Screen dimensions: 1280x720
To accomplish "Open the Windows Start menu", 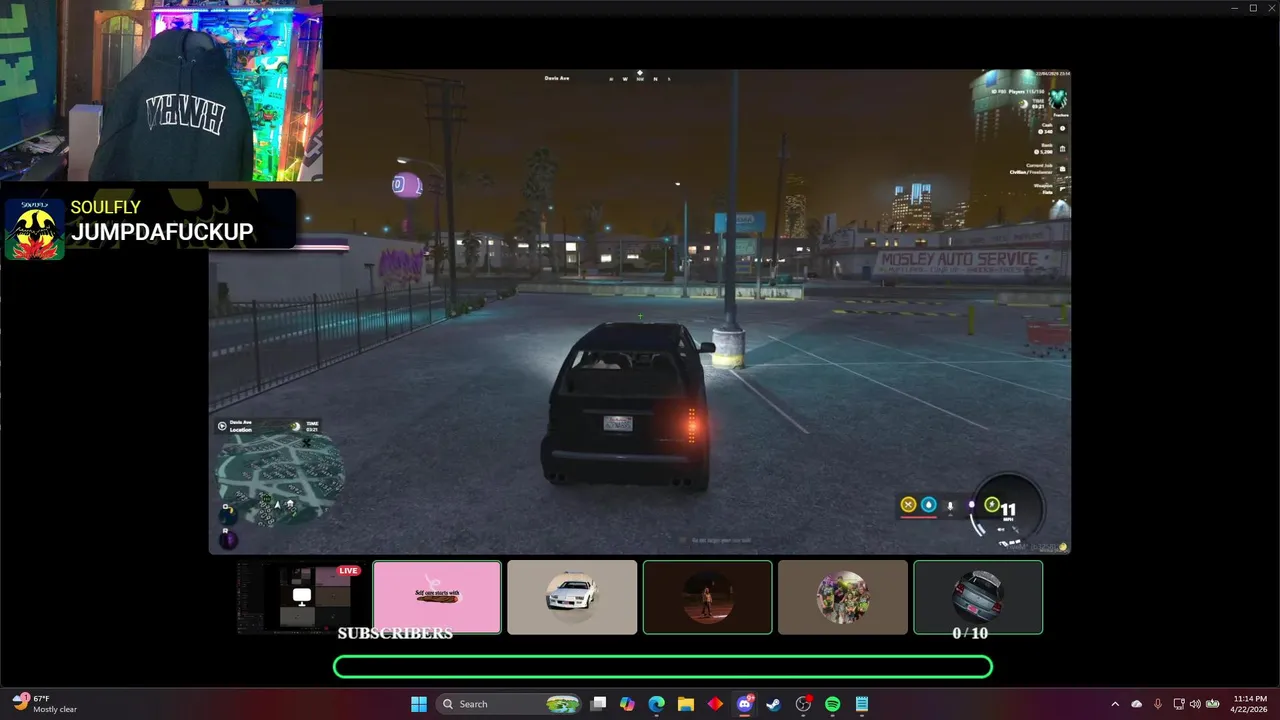I will click(419, 704).
